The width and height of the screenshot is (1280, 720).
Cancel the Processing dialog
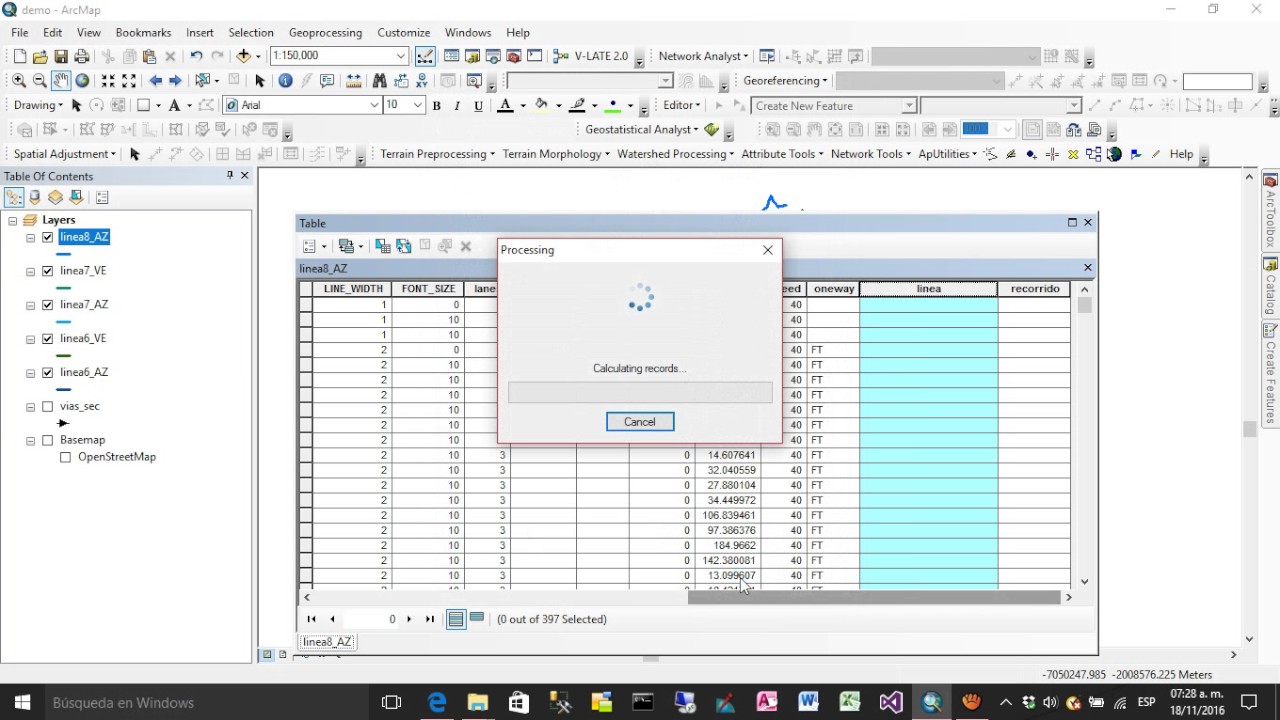pyautogui.click(x=640, y=422)
